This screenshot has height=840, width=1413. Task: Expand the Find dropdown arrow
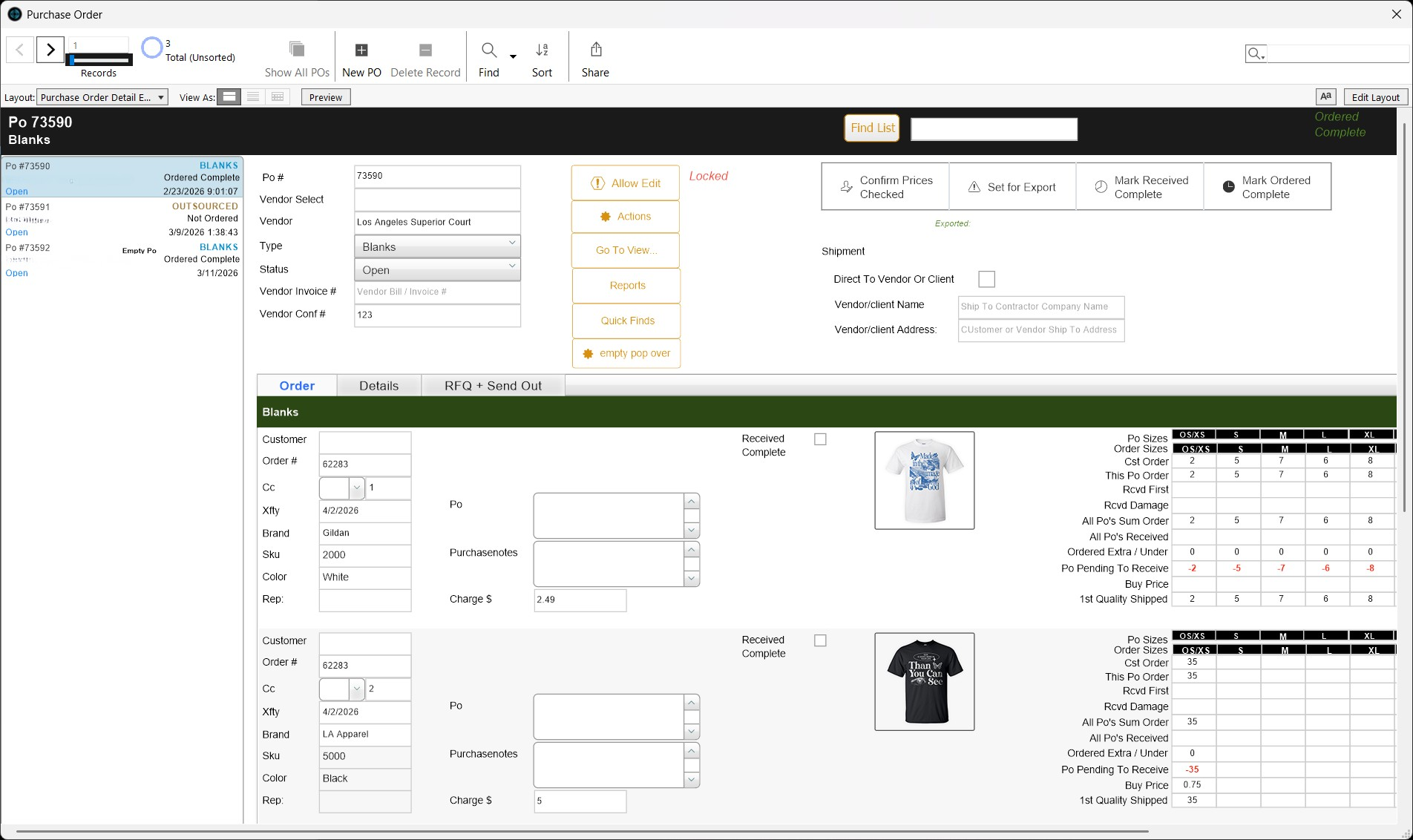click(513, 56)
